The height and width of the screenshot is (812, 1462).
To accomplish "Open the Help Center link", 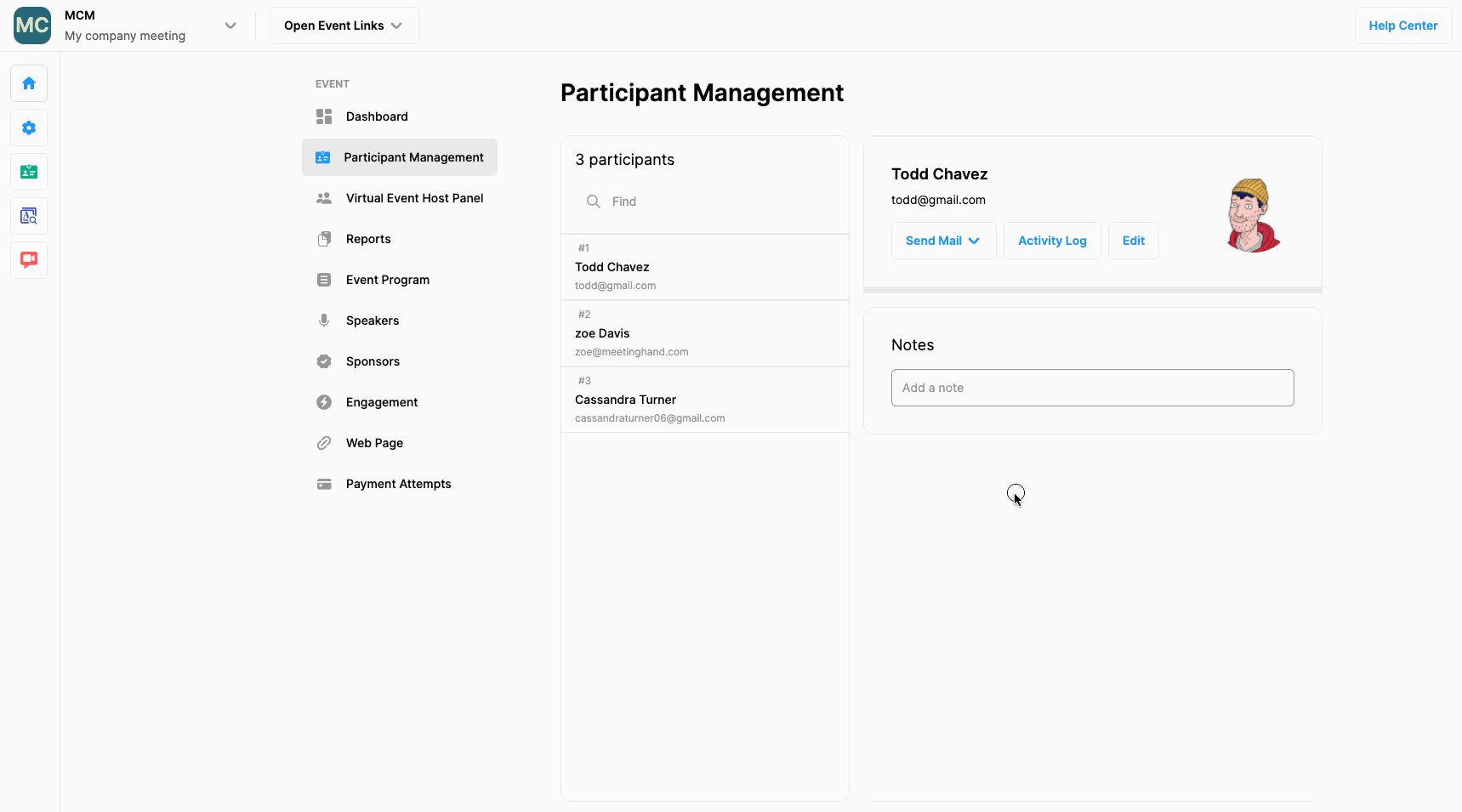I will click(x=1402, y=26).
